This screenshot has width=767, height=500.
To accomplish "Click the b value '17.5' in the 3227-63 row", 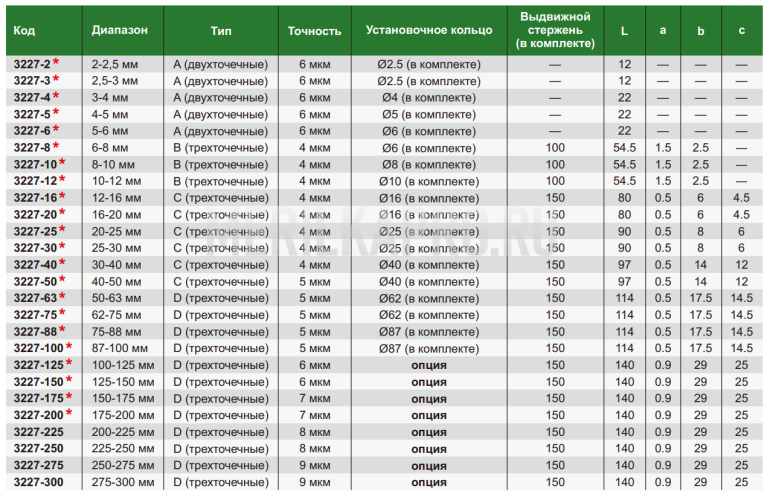I will pos(700,298).
